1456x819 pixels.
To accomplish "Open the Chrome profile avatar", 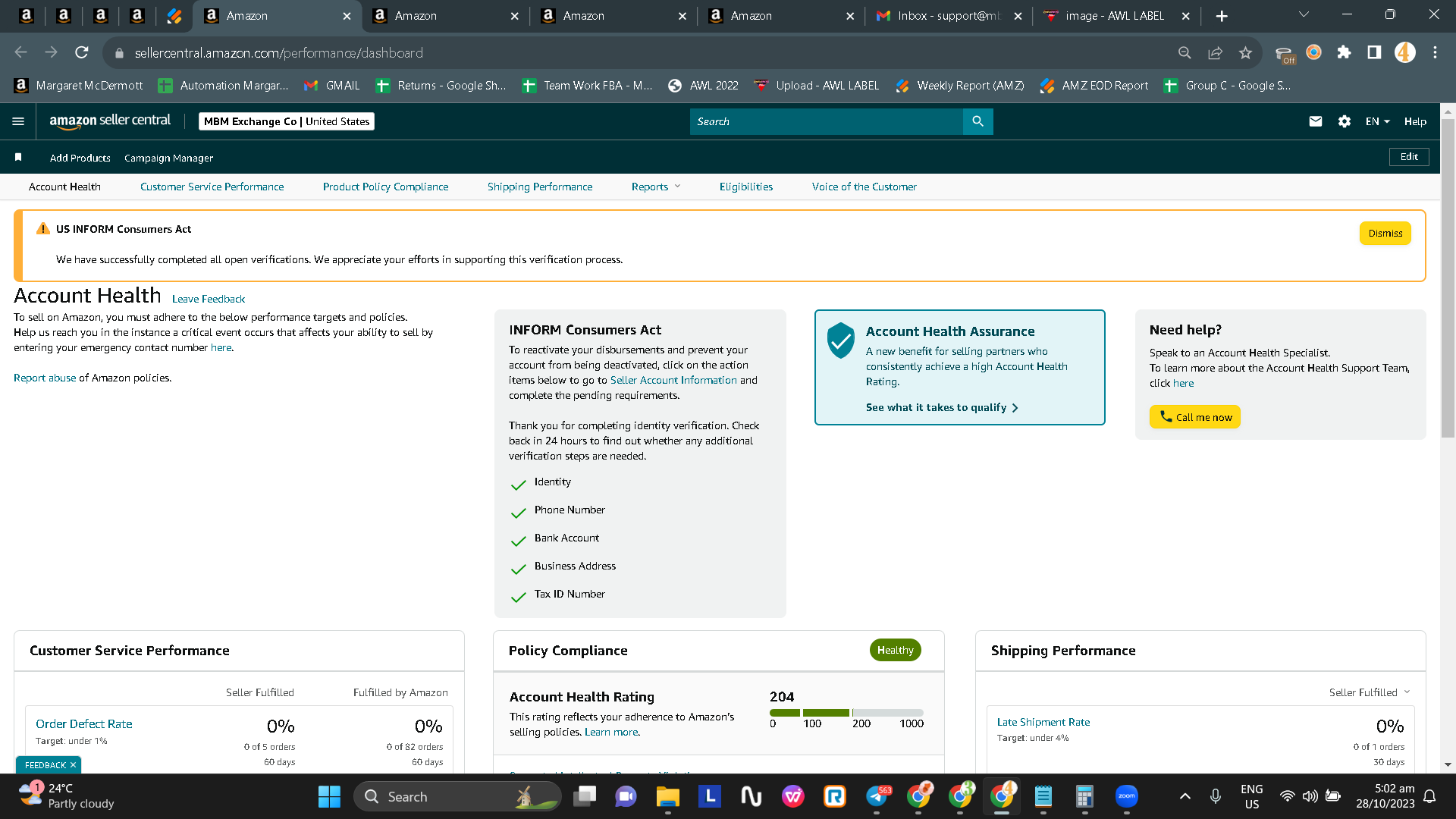I will coord(1404,52).
